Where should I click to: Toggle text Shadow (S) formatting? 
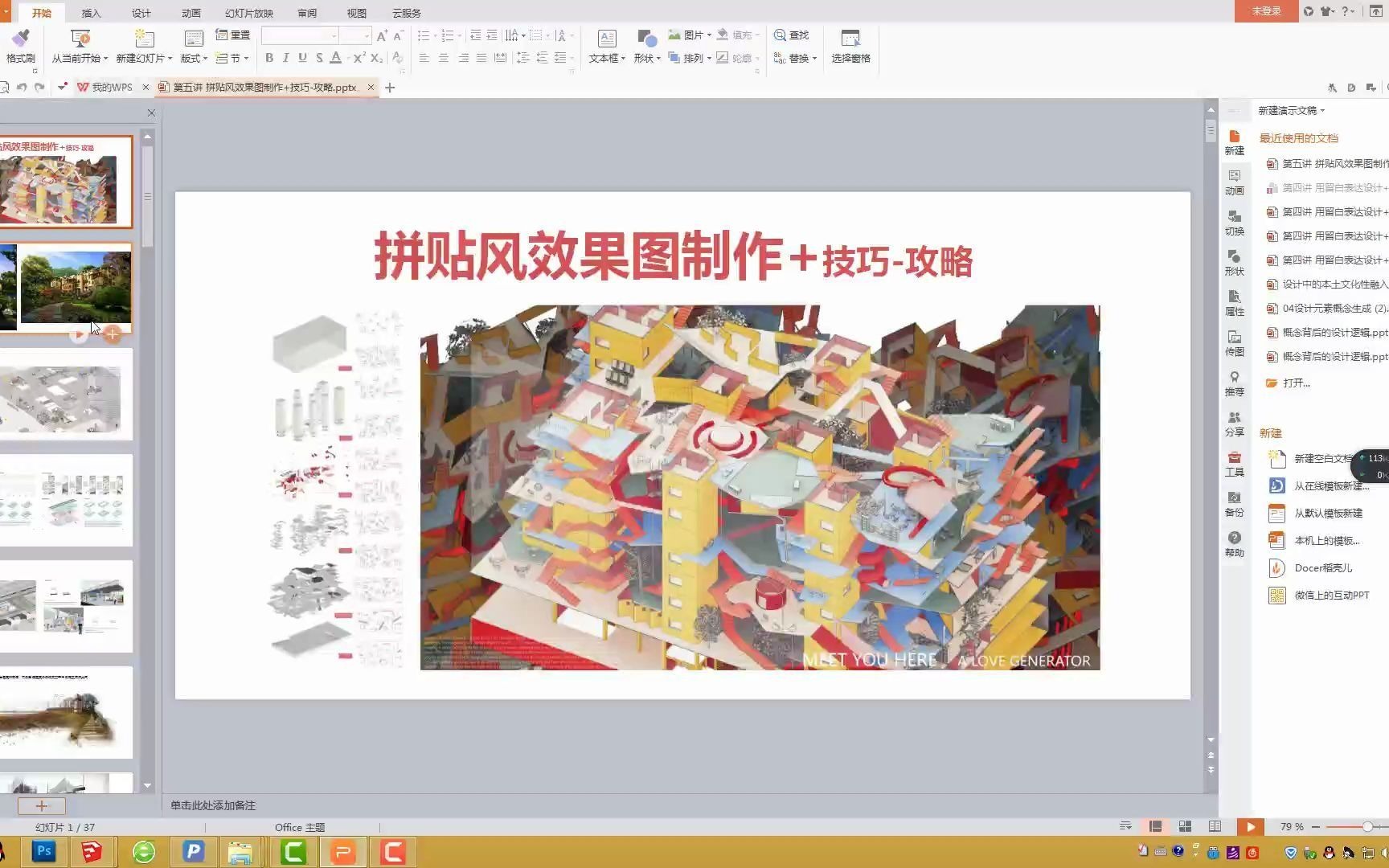(x=319, y=58)
